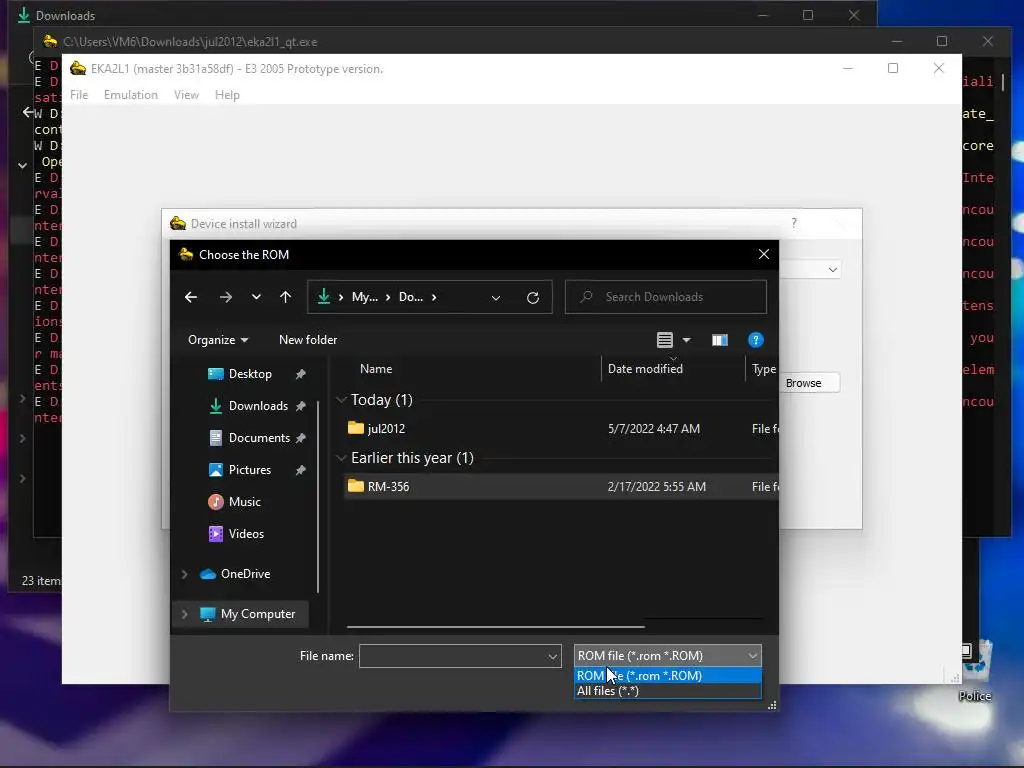Select Pictures in navigation pane

tap(249, 470)
